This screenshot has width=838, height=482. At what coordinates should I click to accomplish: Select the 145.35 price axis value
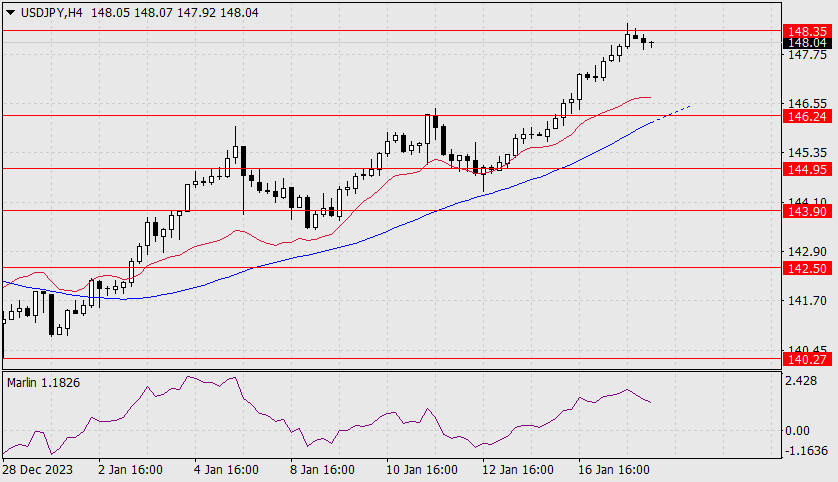point(807,153)
